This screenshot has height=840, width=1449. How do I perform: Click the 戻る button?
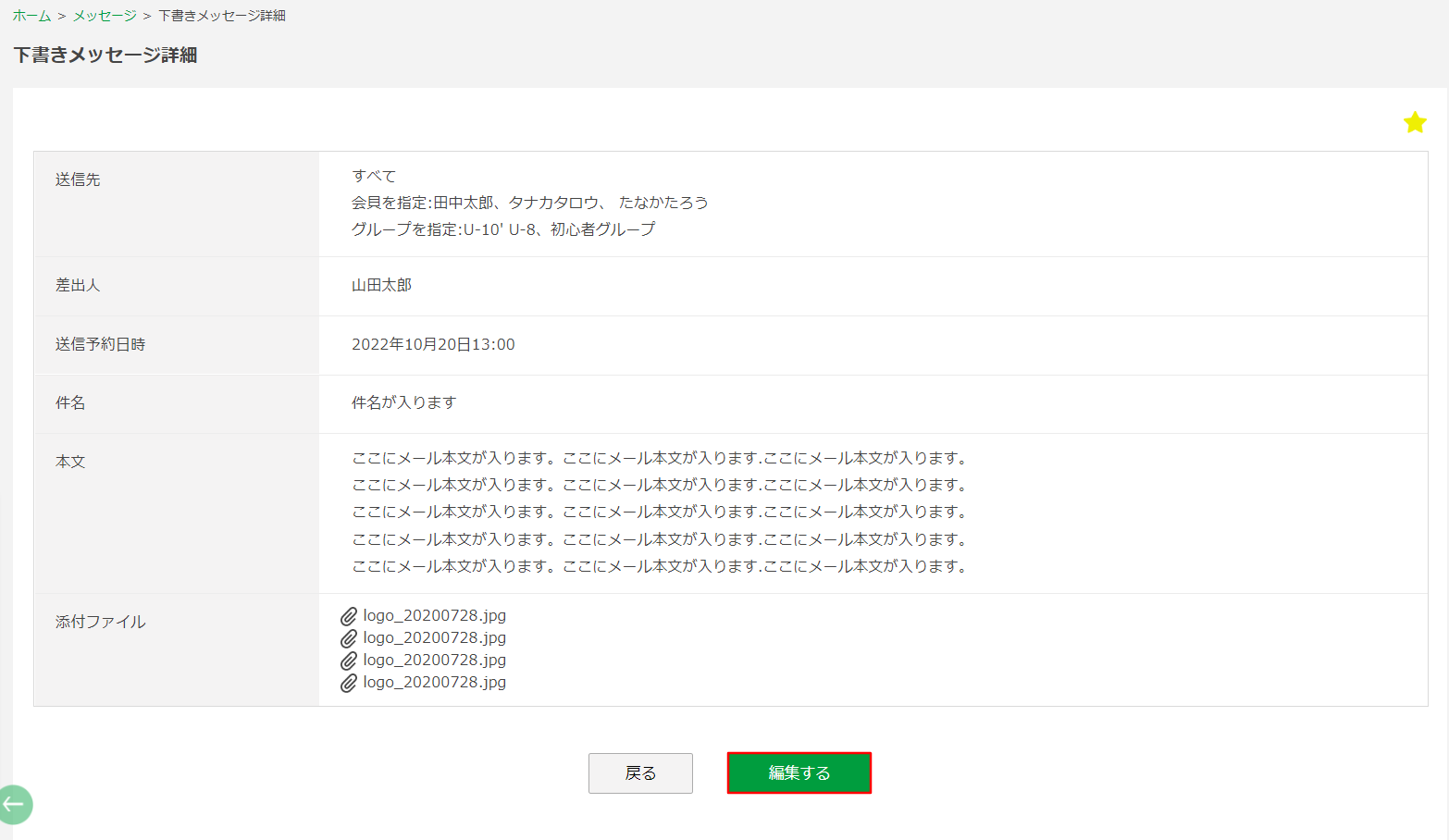[640, 772]
